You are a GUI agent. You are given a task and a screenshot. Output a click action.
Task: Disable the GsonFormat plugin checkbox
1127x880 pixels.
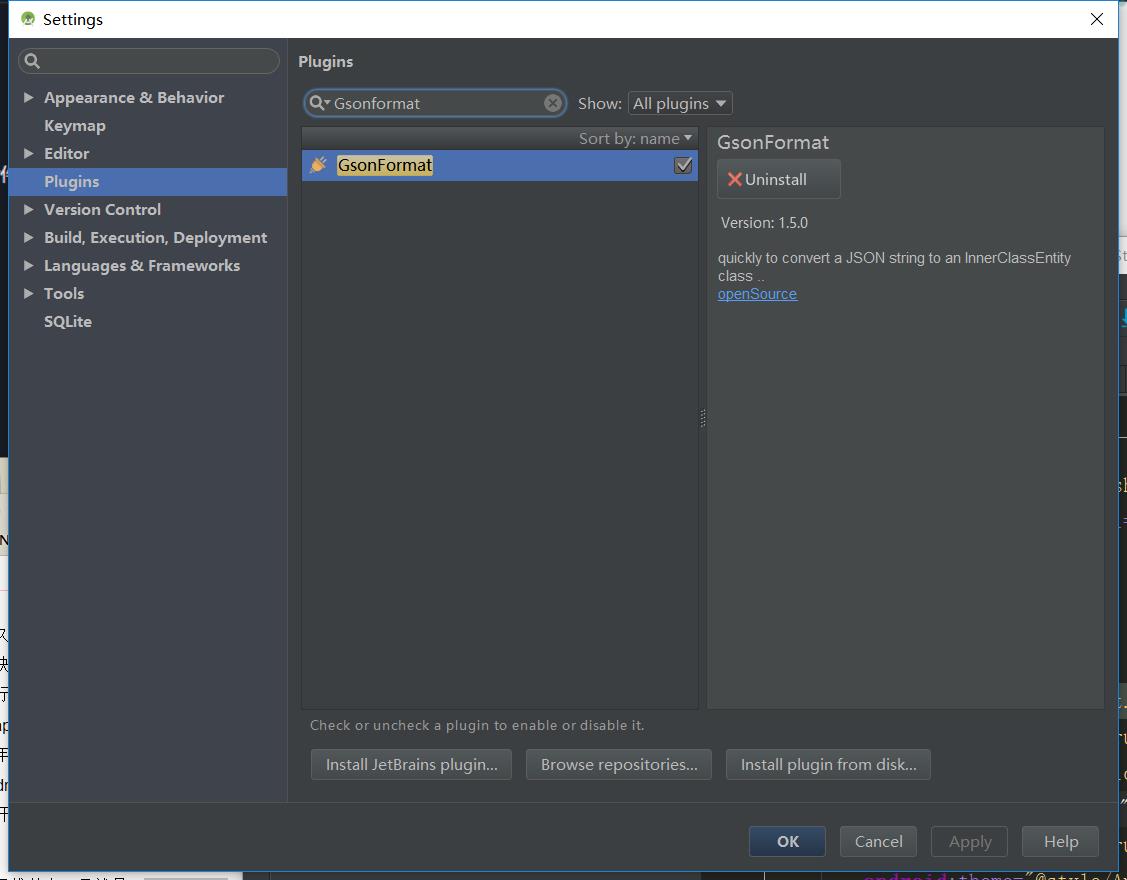pyautogui.click(x=683, y=165)
